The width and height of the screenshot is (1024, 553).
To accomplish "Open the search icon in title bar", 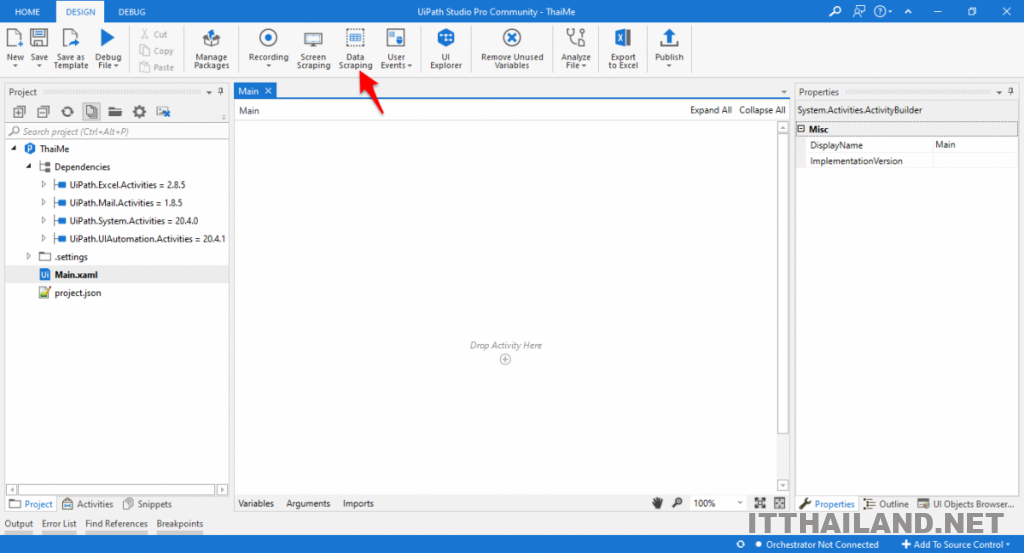I will click(835, 11).
